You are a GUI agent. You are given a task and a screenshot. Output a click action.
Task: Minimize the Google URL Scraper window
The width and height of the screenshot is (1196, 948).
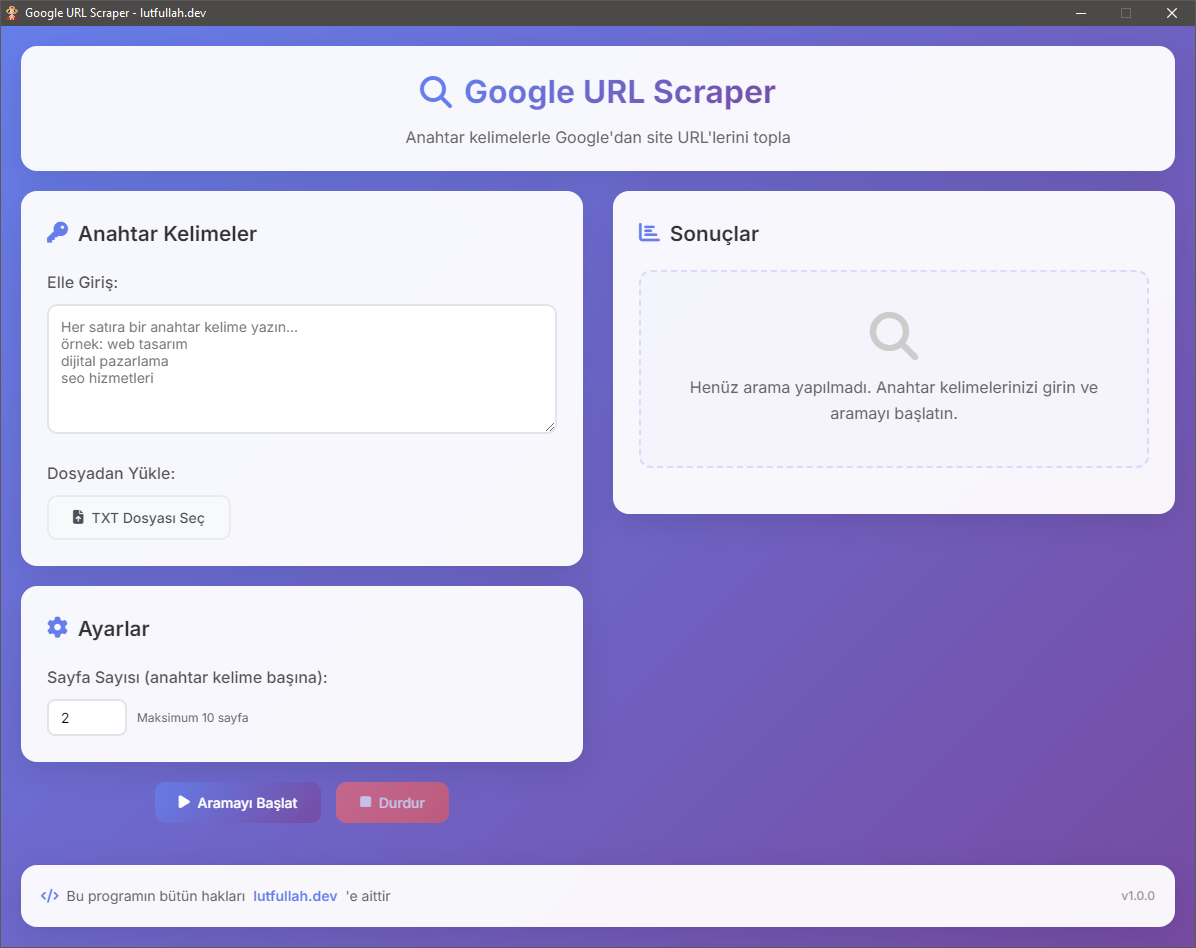(1080, 13)
